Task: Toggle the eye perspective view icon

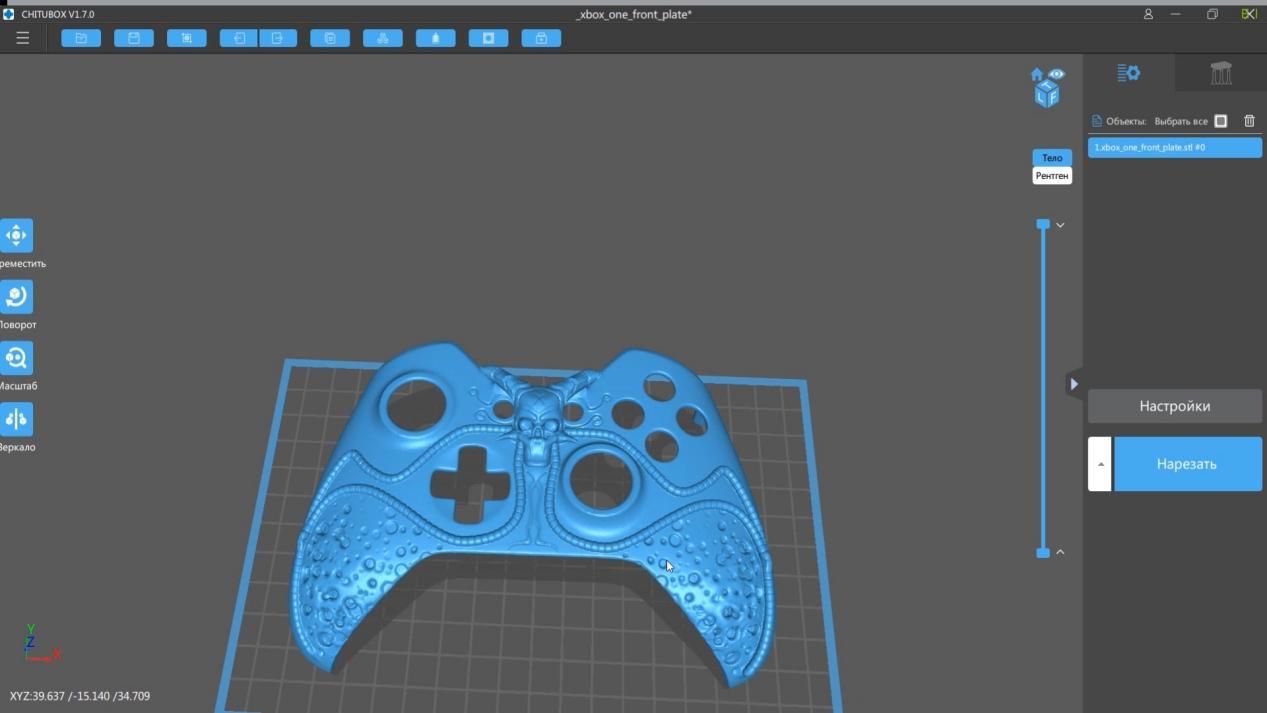Action: [x=1057, y=75]
